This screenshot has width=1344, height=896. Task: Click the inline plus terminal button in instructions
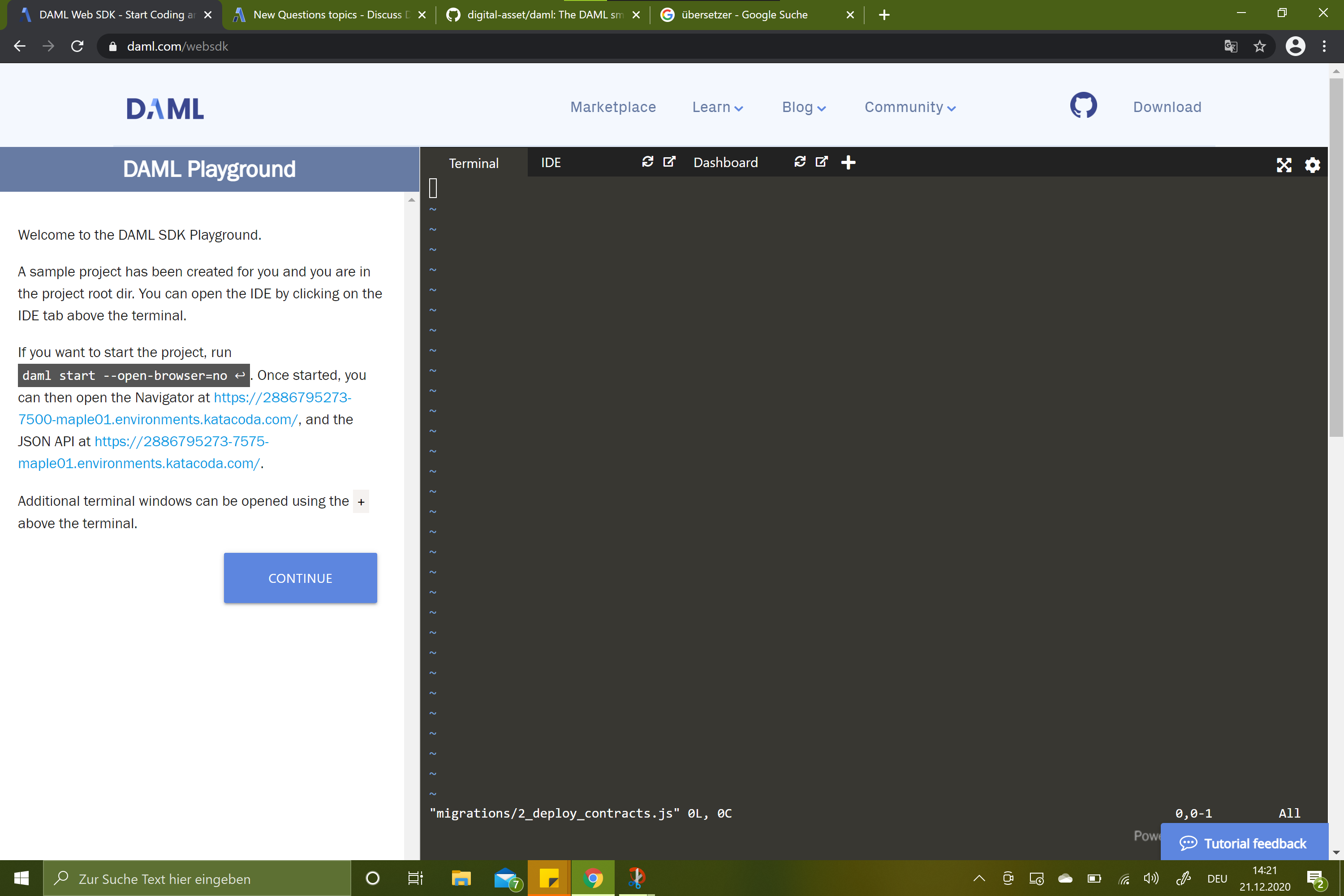361,502
